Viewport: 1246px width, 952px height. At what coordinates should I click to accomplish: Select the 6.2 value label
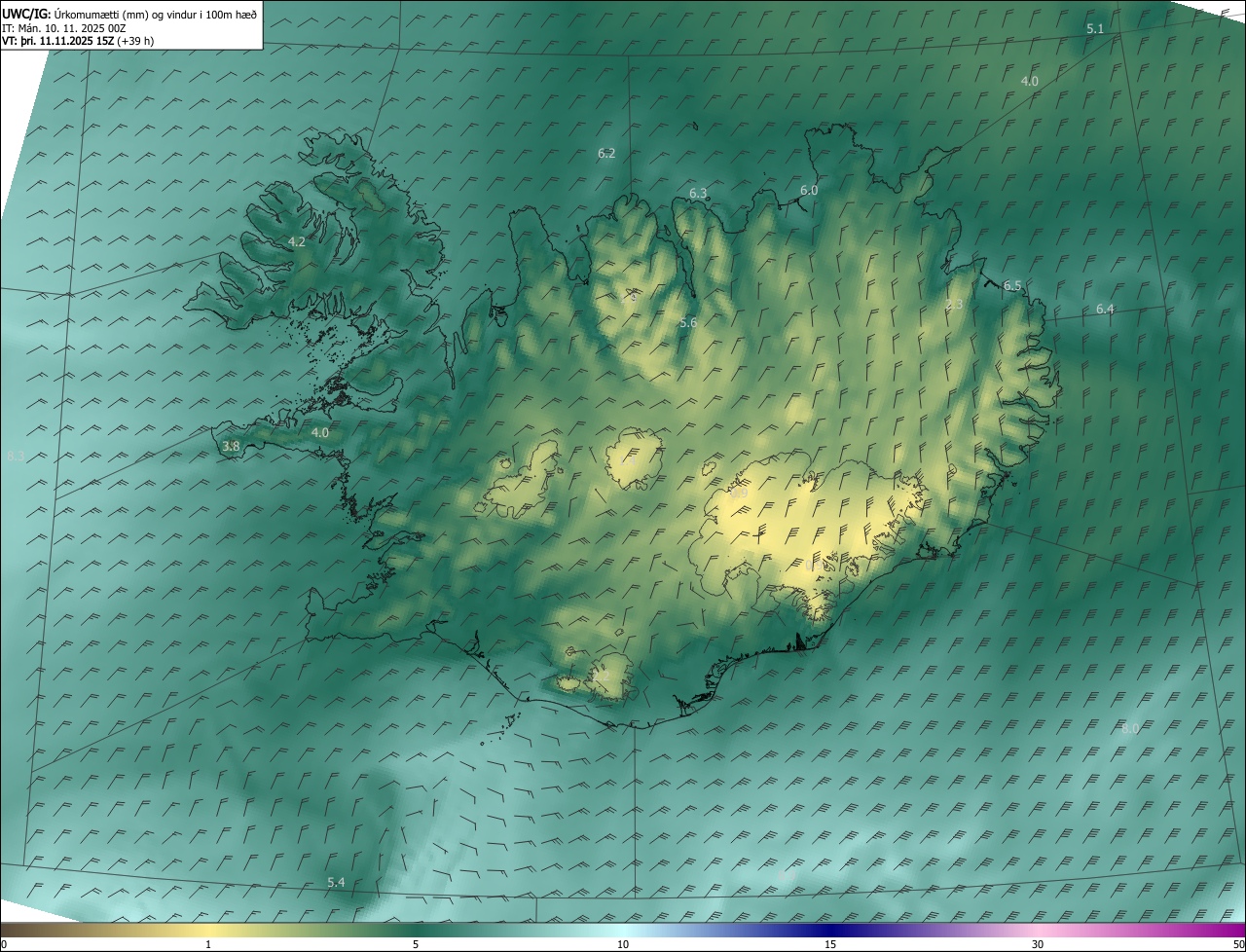coord(606,154)
